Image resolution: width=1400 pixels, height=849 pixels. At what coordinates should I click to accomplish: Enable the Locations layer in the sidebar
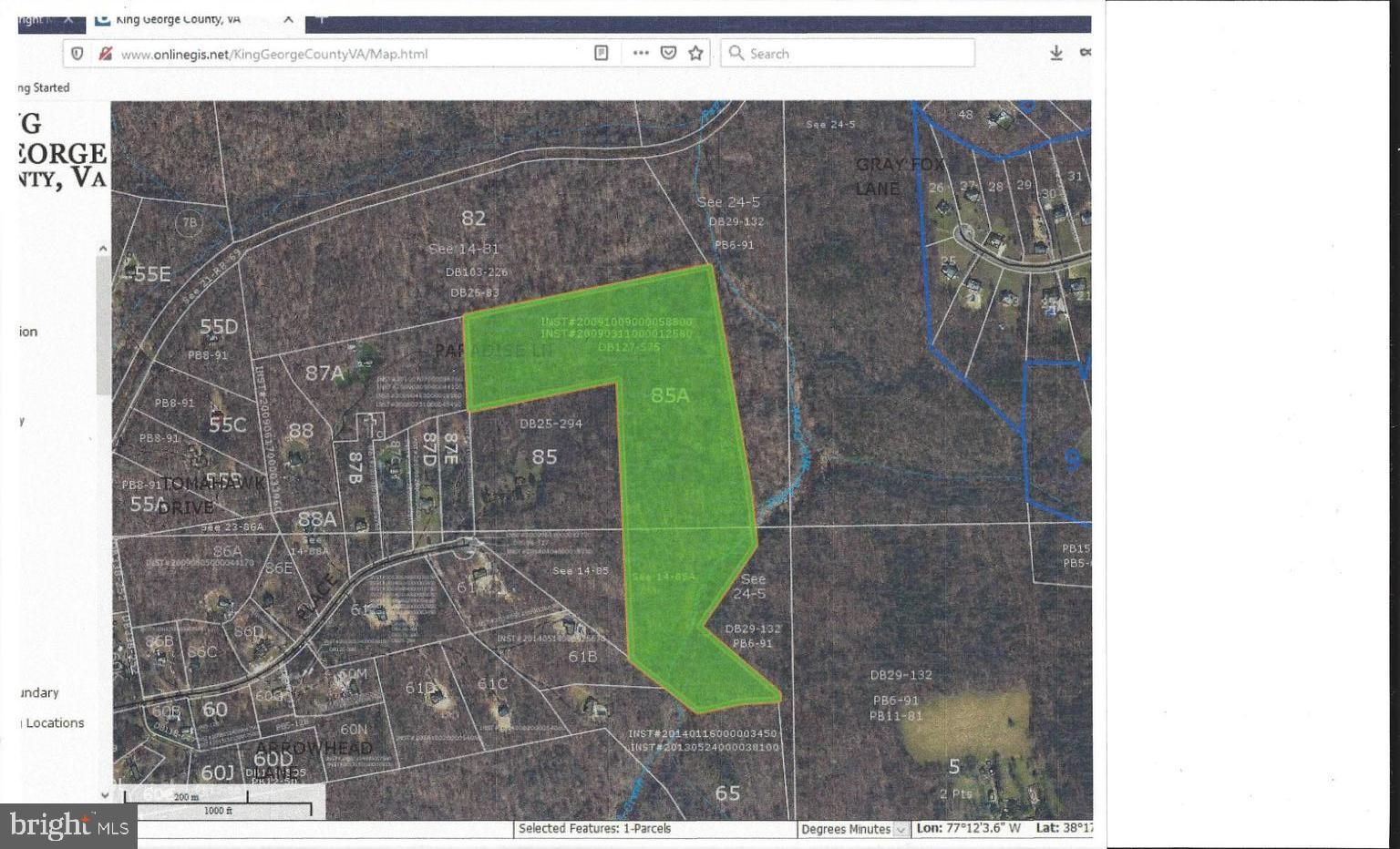50,722
